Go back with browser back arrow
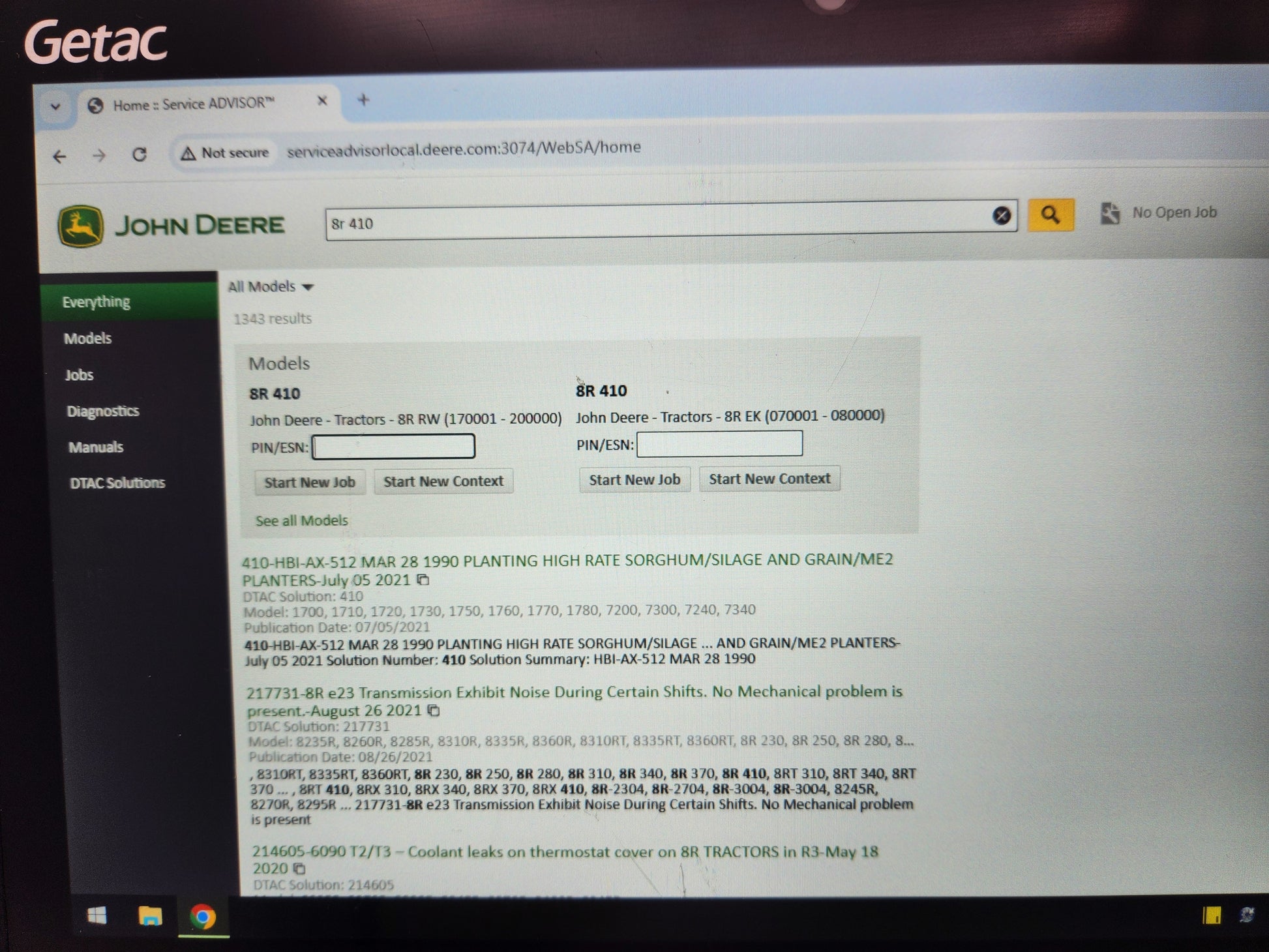 coord(60,156)
